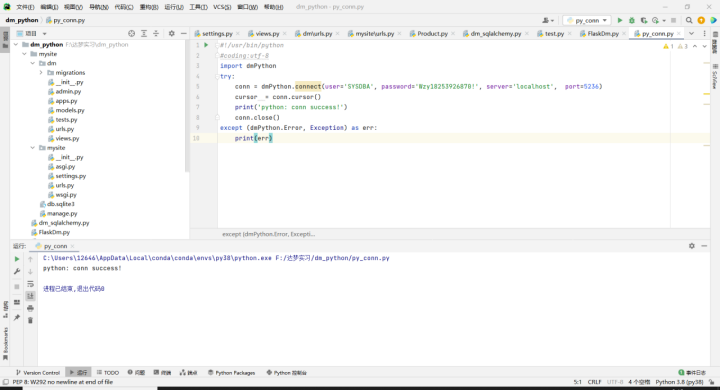This screenshot has height=390, width=720.
Task: Click the gutter run arrow at line 1
Action: (x=206, y=45)
